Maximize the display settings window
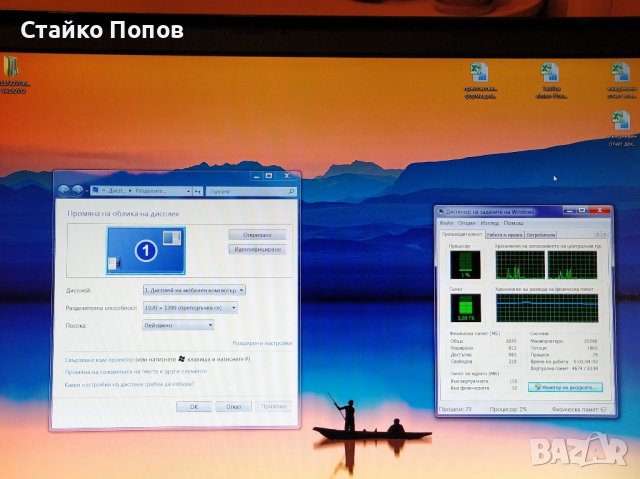Viewport: 640px width, 479px height. pos(269,176)
